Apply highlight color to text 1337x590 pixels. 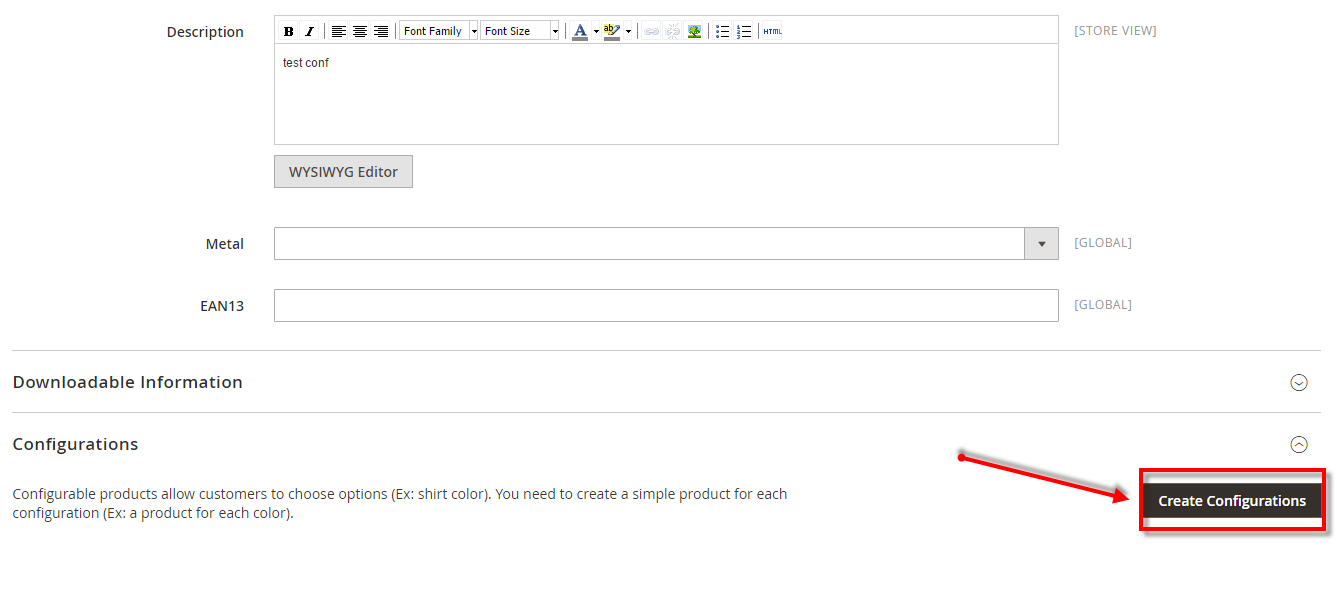point(611,31)
